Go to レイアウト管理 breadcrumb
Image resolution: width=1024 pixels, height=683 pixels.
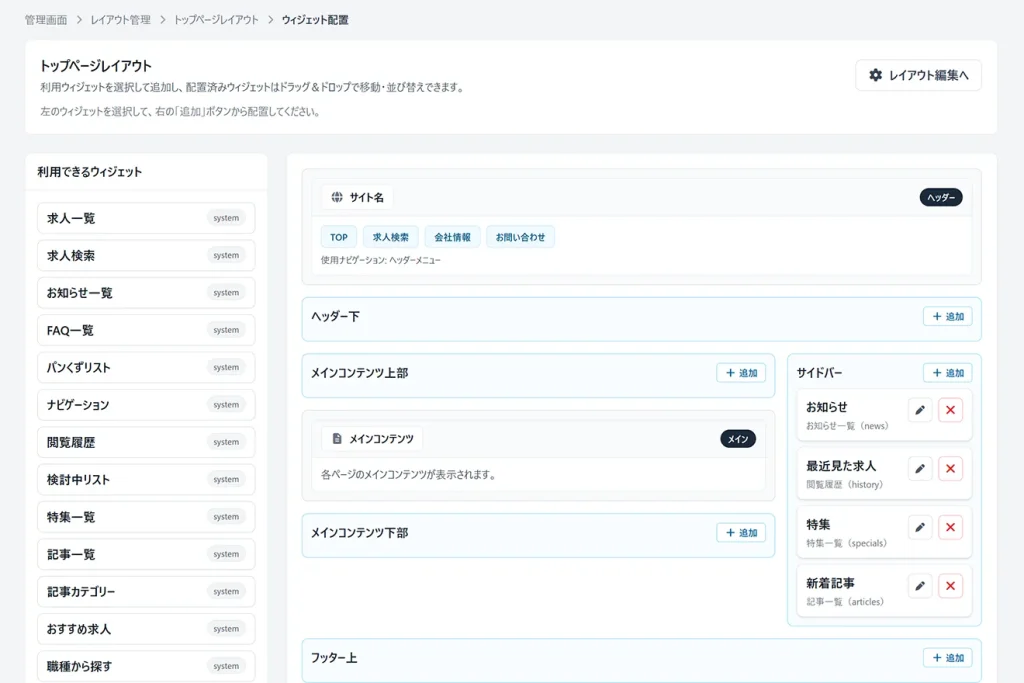coord(121,20)
